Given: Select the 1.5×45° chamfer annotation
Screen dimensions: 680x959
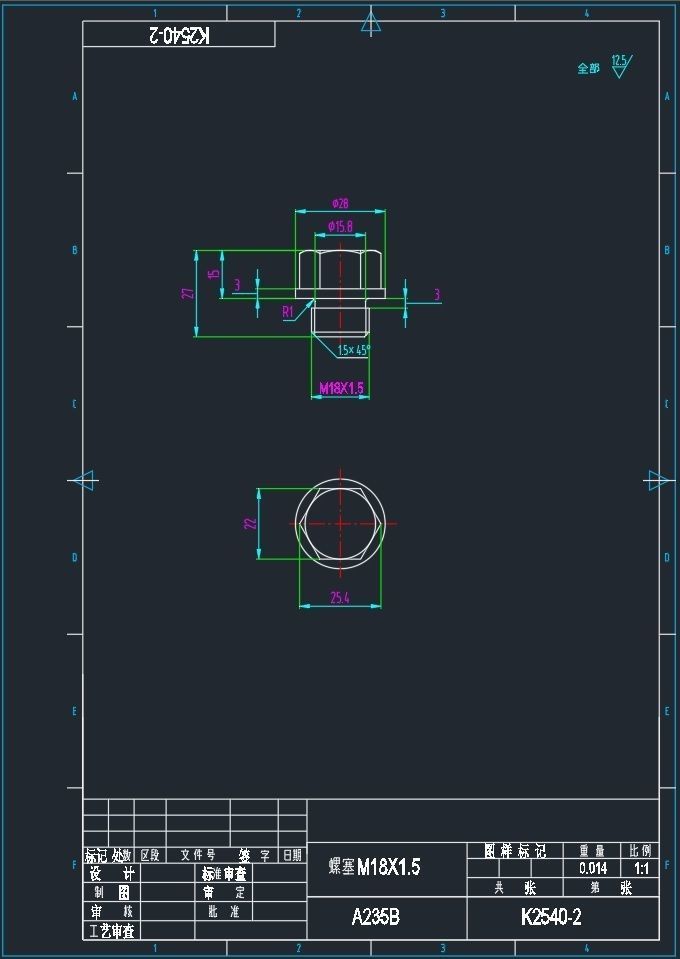Looking at the screenshot, I should tap(355, 350).
